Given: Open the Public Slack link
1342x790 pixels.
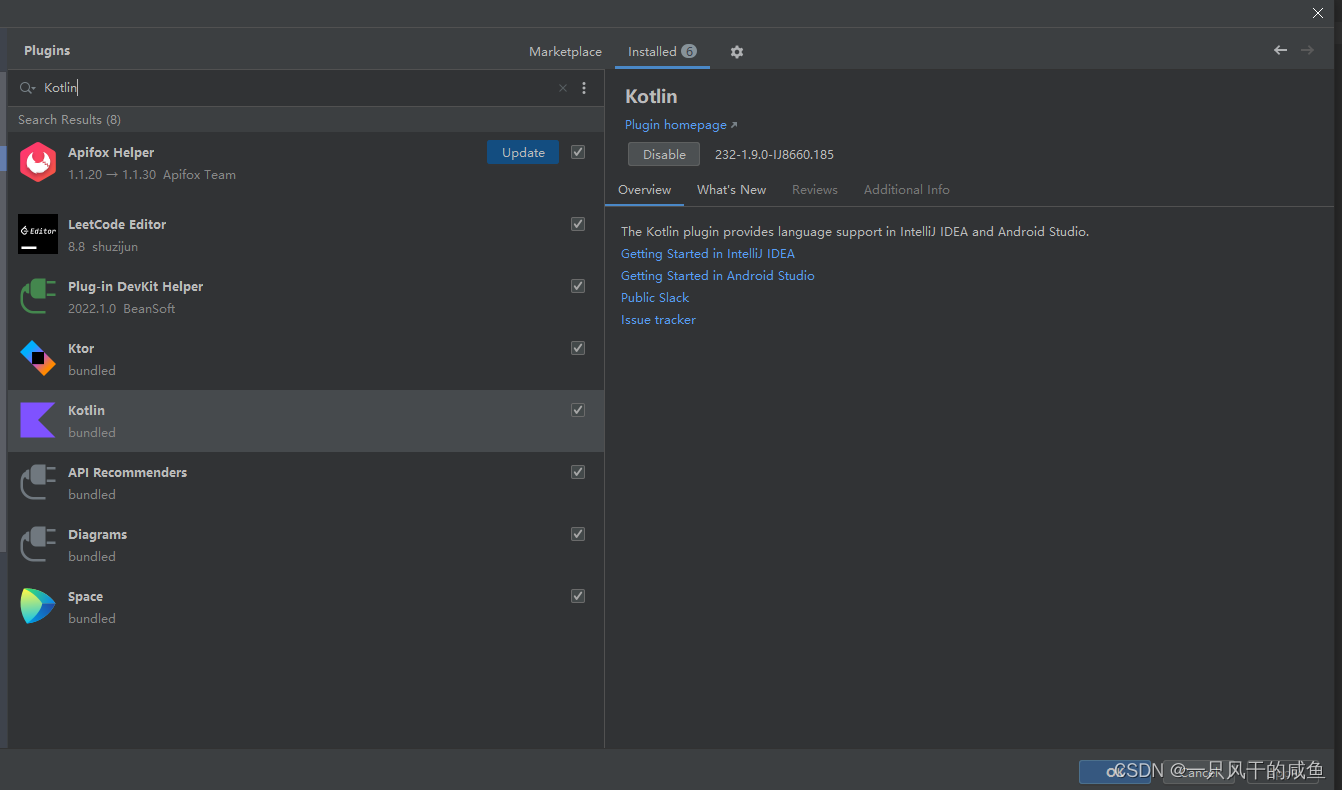Looking at the screenshot, I should point(655,298).
